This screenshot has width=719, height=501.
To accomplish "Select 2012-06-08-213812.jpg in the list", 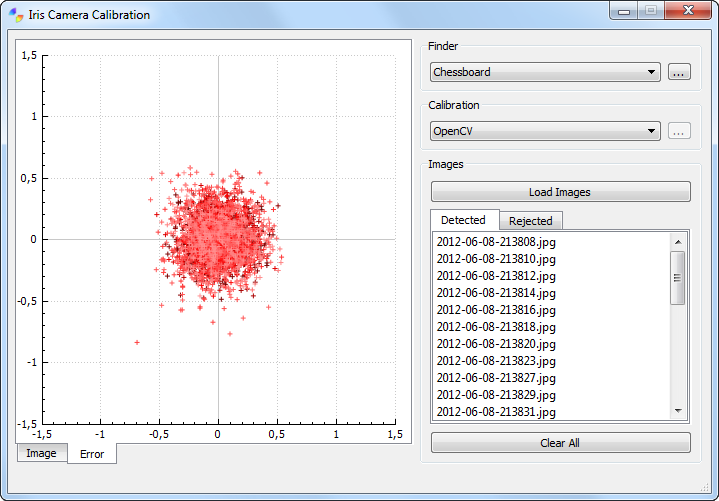I will (x=552, y=276).
